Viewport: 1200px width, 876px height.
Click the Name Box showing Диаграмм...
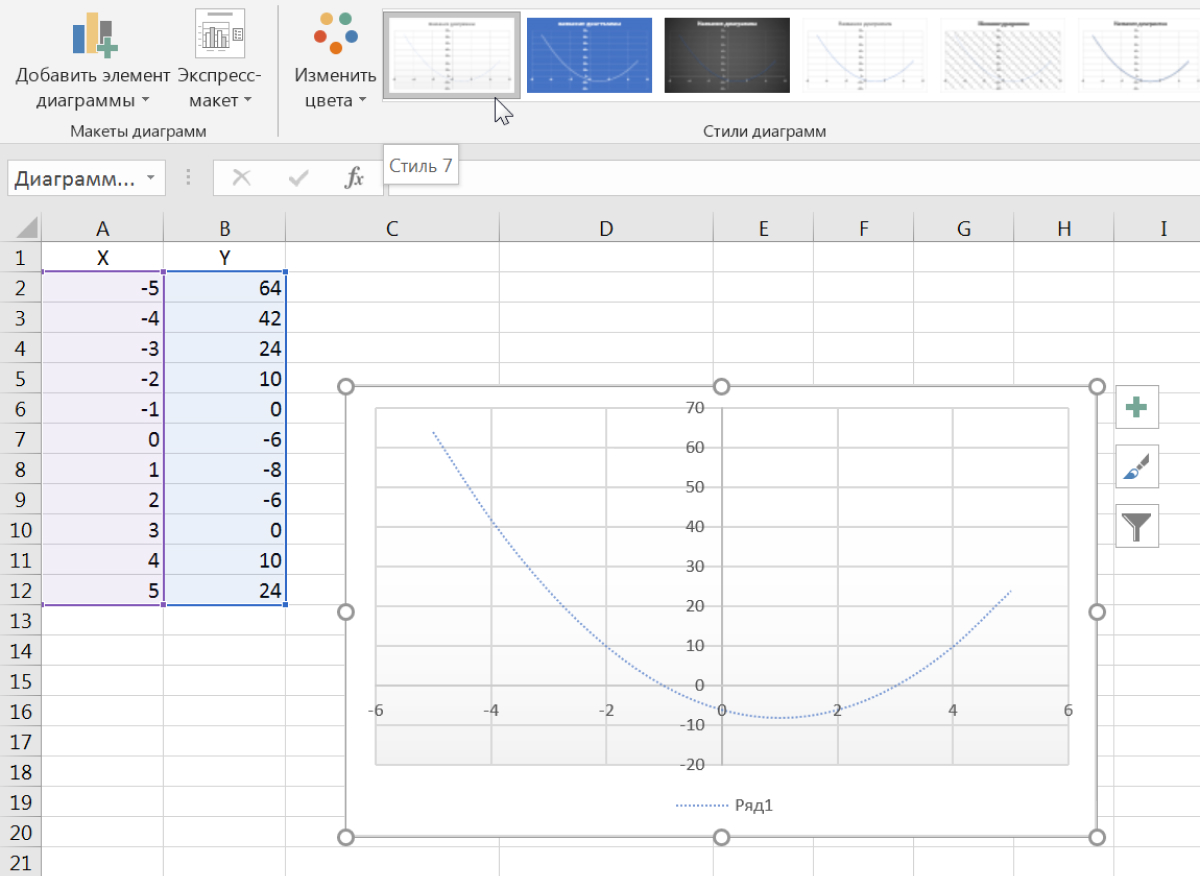coord(75,178)
